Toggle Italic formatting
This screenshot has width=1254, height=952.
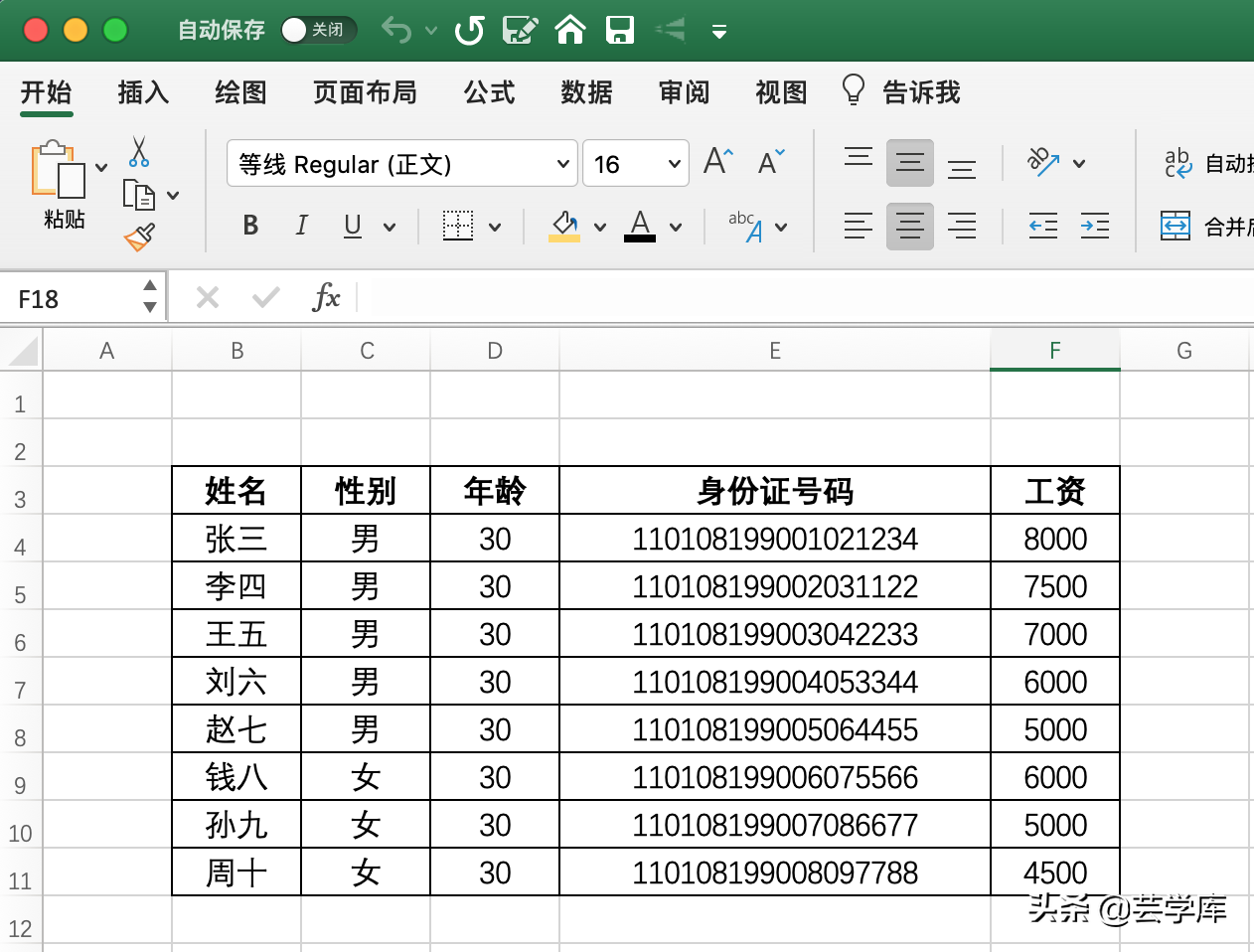point(302,226)
